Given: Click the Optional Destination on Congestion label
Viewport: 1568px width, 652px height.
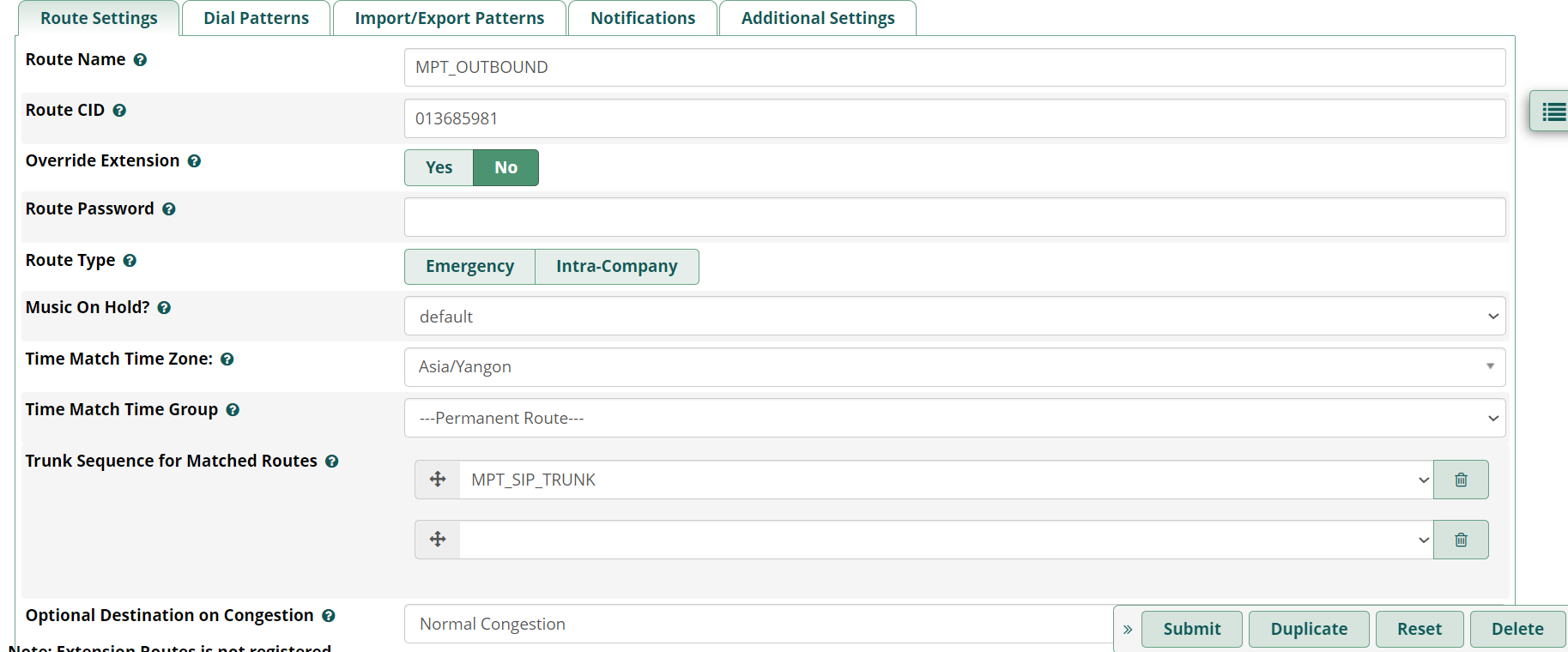Looking at the screenshot, I should point(170,616).
